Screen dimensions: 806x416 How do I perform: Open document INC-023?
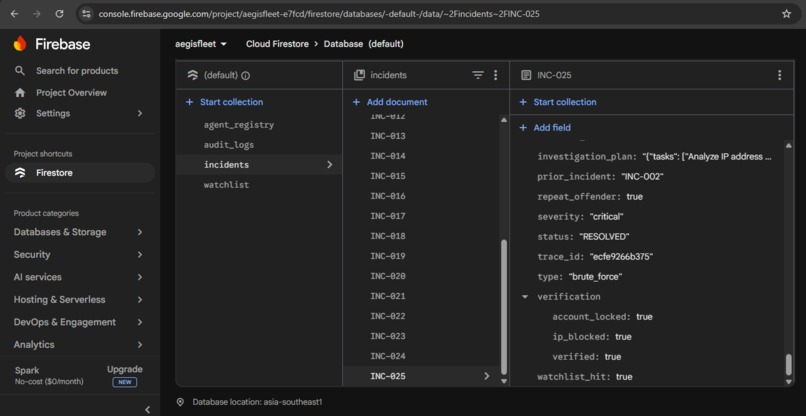coord(388,336)
